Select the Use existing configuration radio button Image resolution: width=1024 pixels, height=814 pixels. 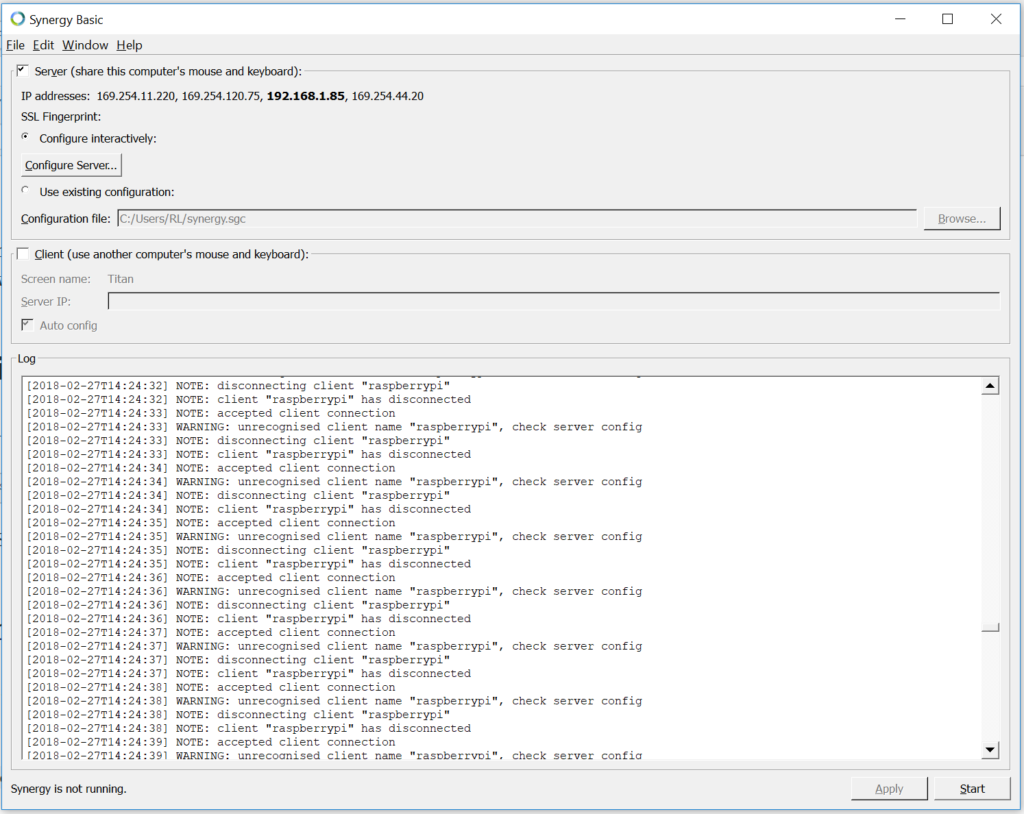(x=25, y=191)
